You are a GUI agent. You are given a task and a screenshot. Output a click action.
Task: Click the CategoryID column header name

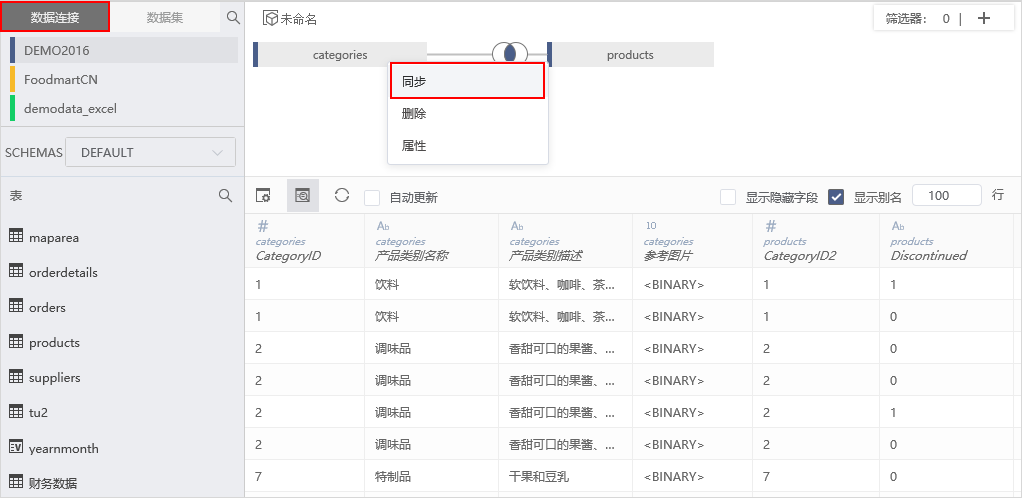click(x=288, y=256)
